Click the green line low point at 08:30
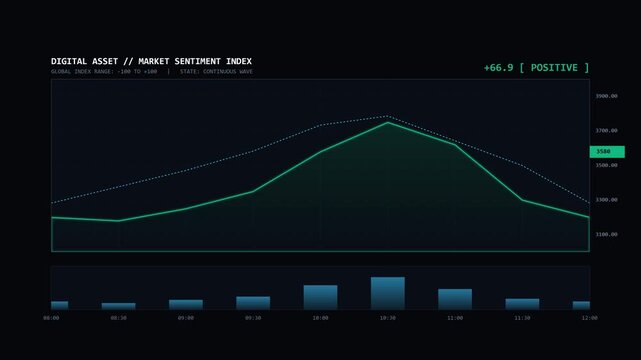 [x=119, y=221]
